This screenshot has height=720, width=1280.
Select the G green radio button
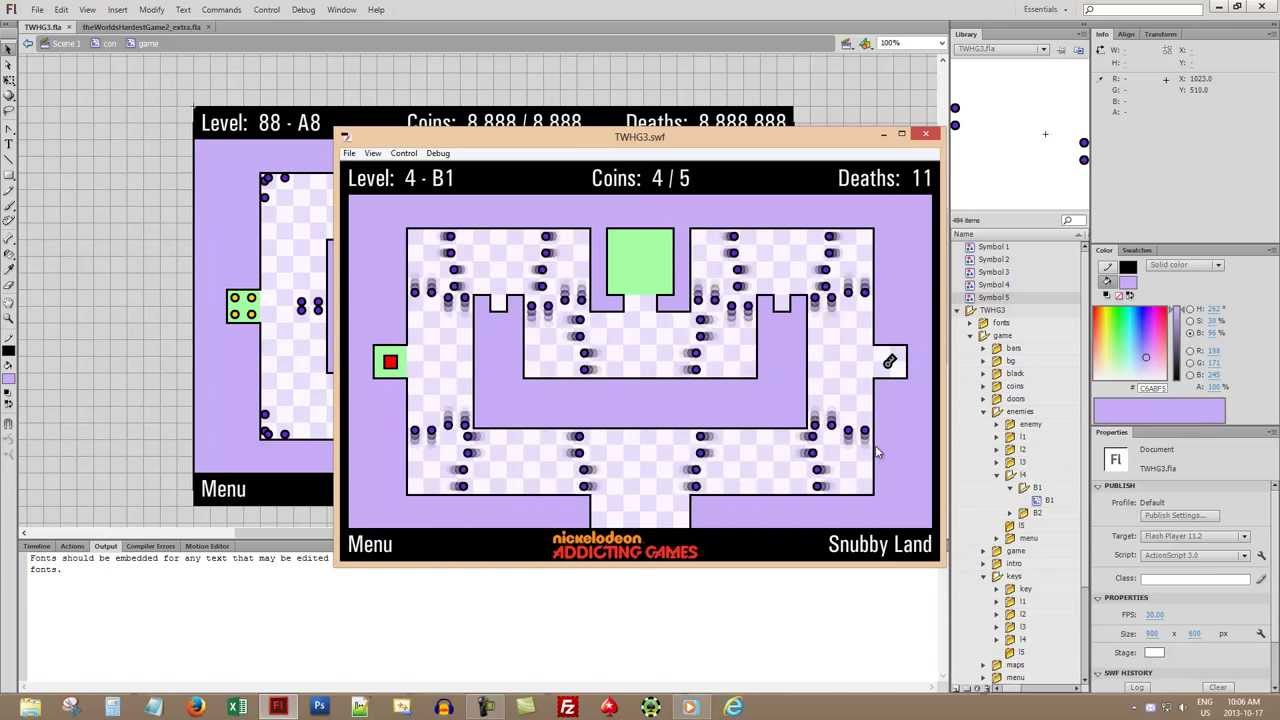[x=1191, y=362]
